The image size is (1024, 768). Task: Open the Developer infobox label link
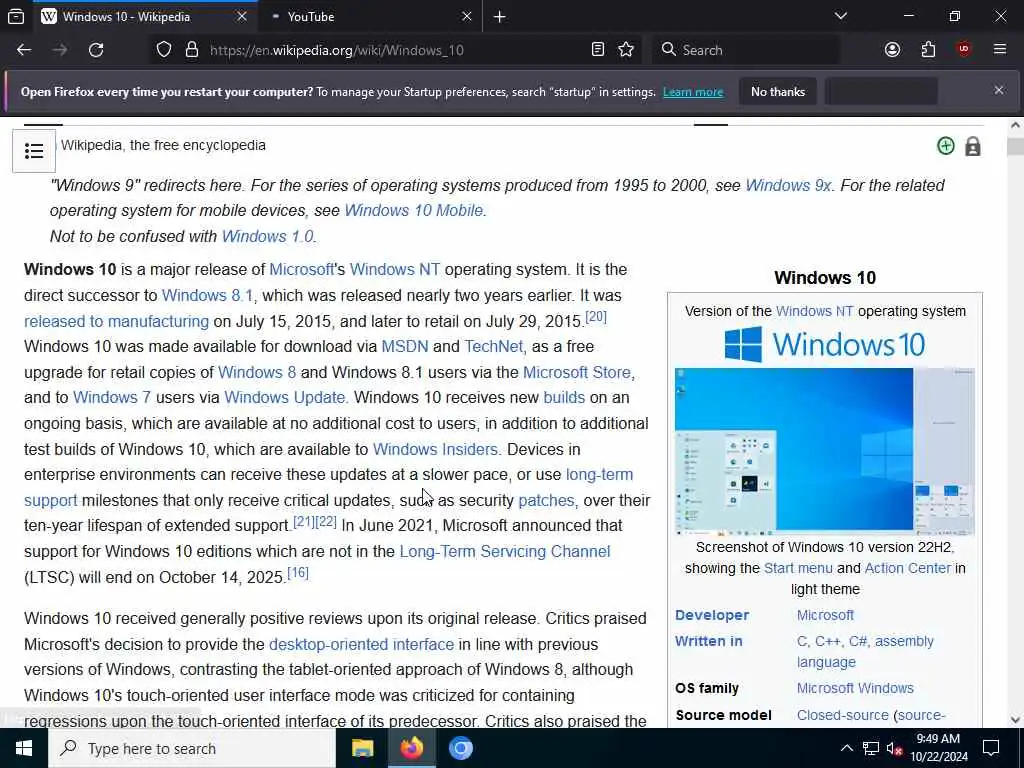tap(712, 615)
